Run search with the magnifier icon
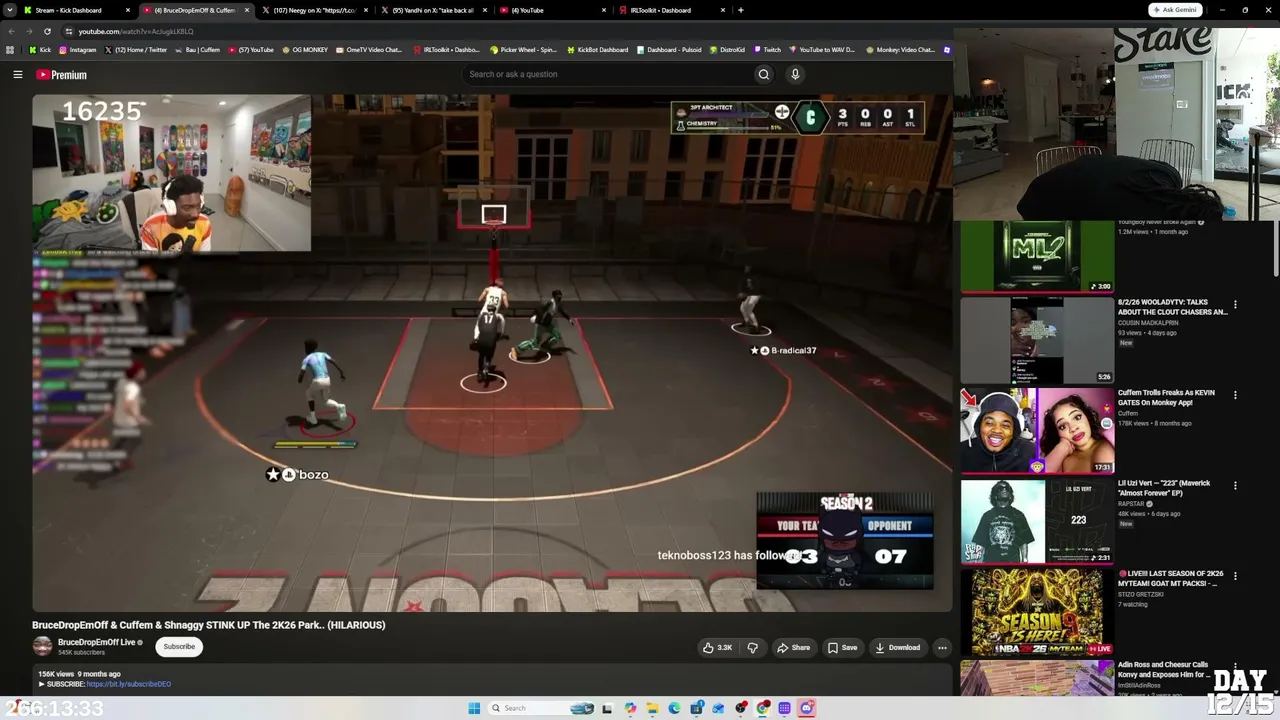The height and width of the screenshot is (720, 1280). tap(763, 74)
